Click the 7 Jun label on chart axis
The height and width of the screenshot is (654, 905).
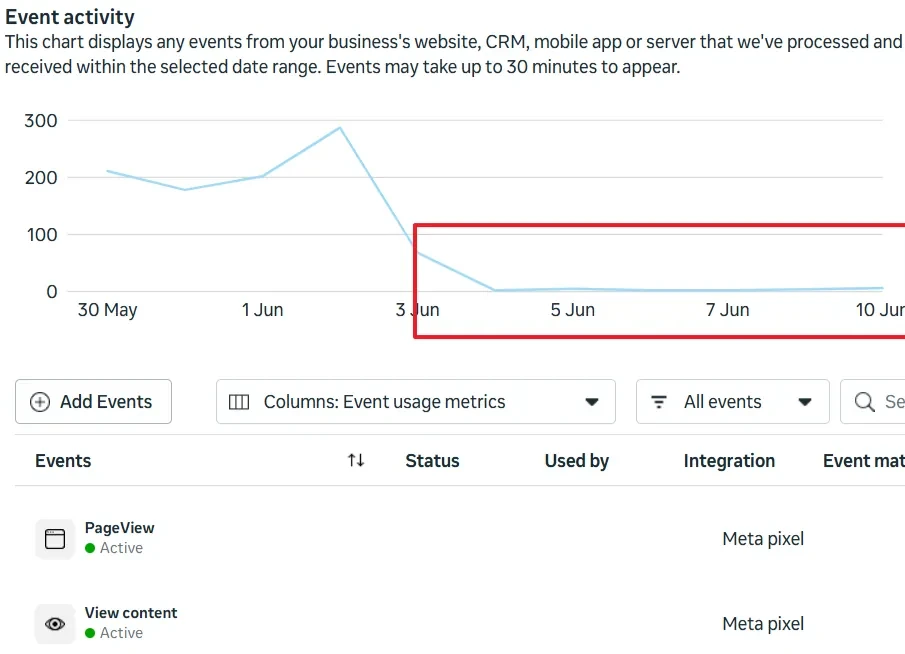click(727, 310)
